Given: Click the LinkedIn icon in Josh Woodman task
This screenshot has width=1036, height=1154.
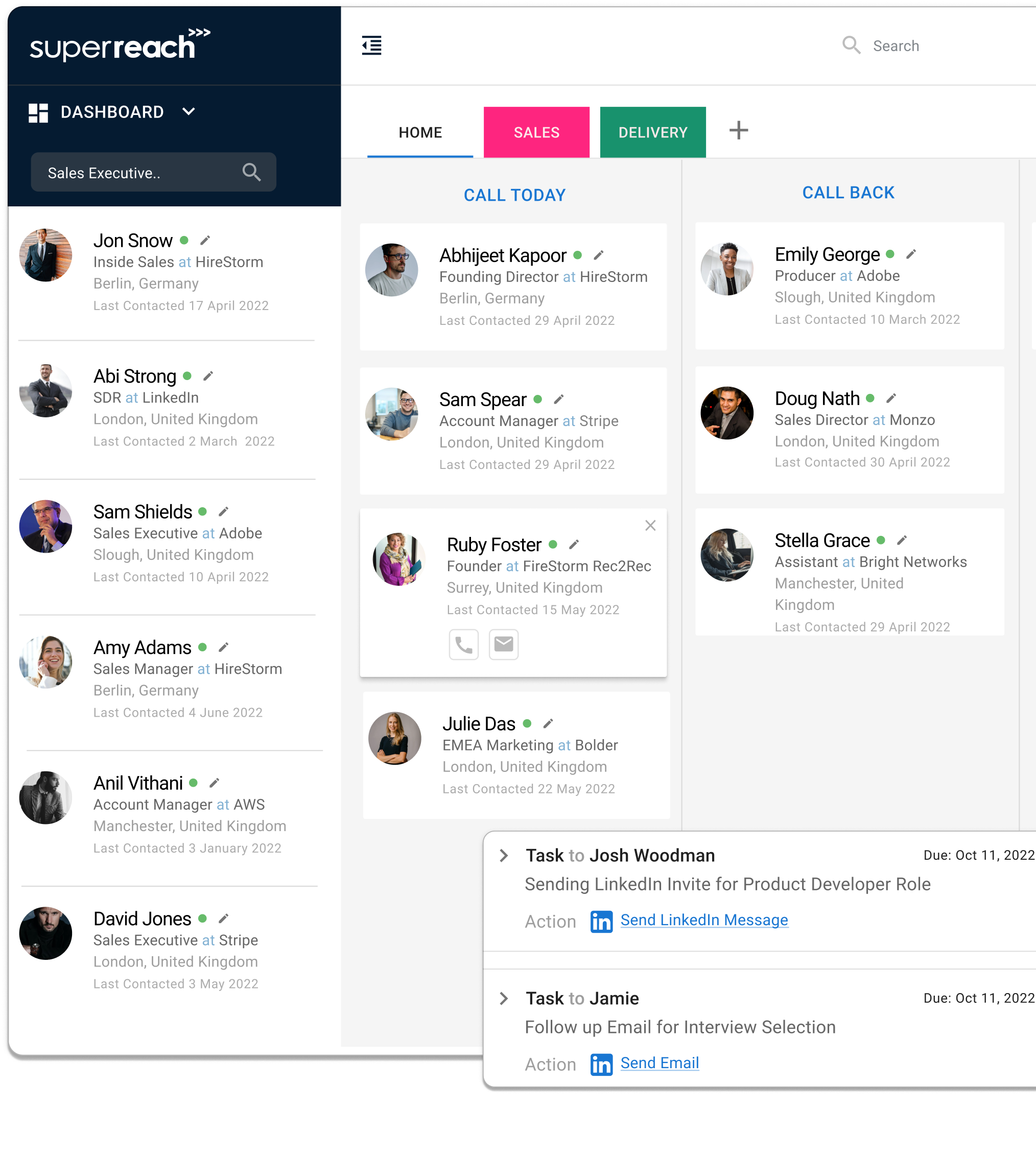Looking at the screenshot, I should pos(601,921).
